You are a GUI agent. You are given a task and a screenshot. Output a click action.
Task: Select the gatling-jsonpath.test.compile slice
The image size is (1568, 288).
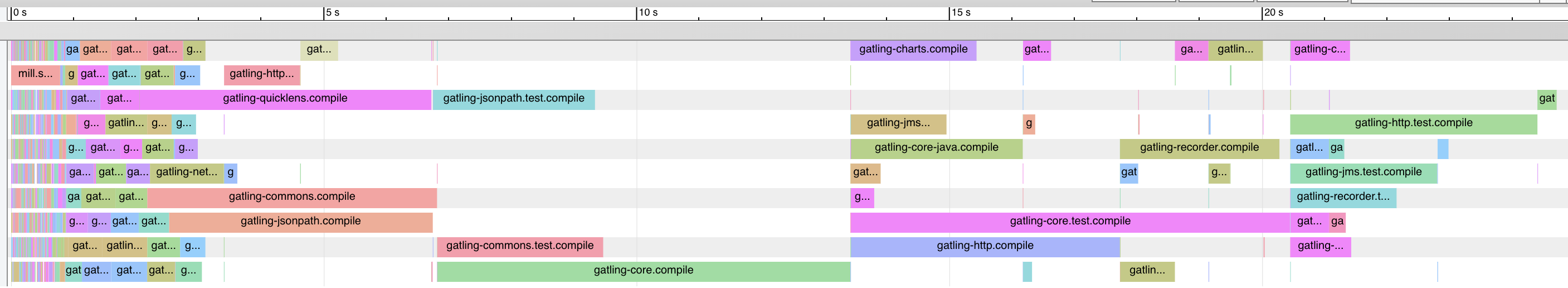[x=513, y=99]
